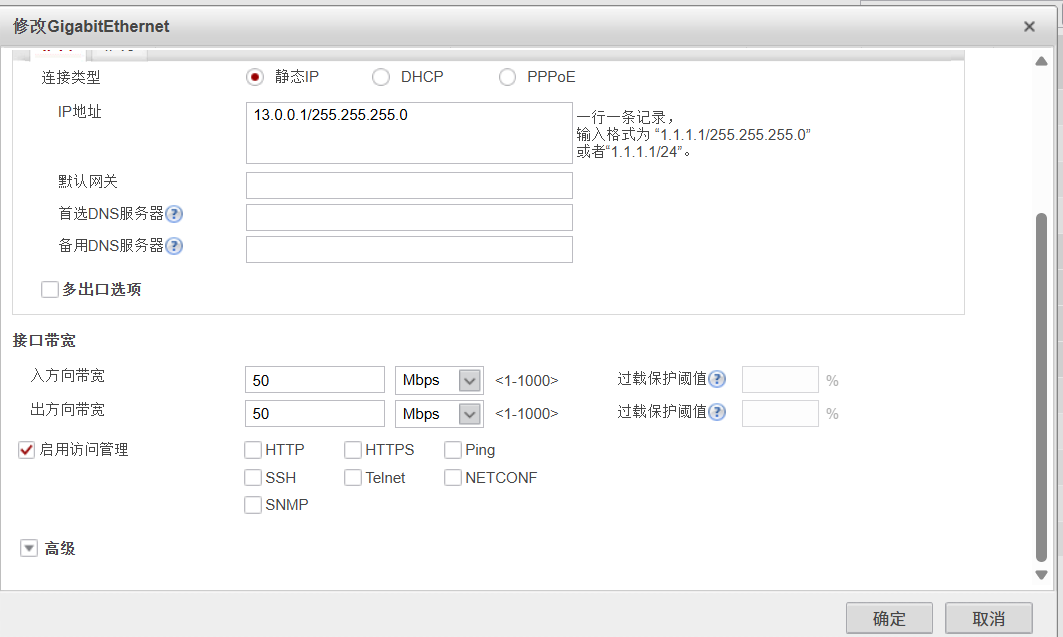The height and width of the screenshot is (637, 1063).
Task: Enable Telnet access checkbox
Action: [x=353, y=478]
